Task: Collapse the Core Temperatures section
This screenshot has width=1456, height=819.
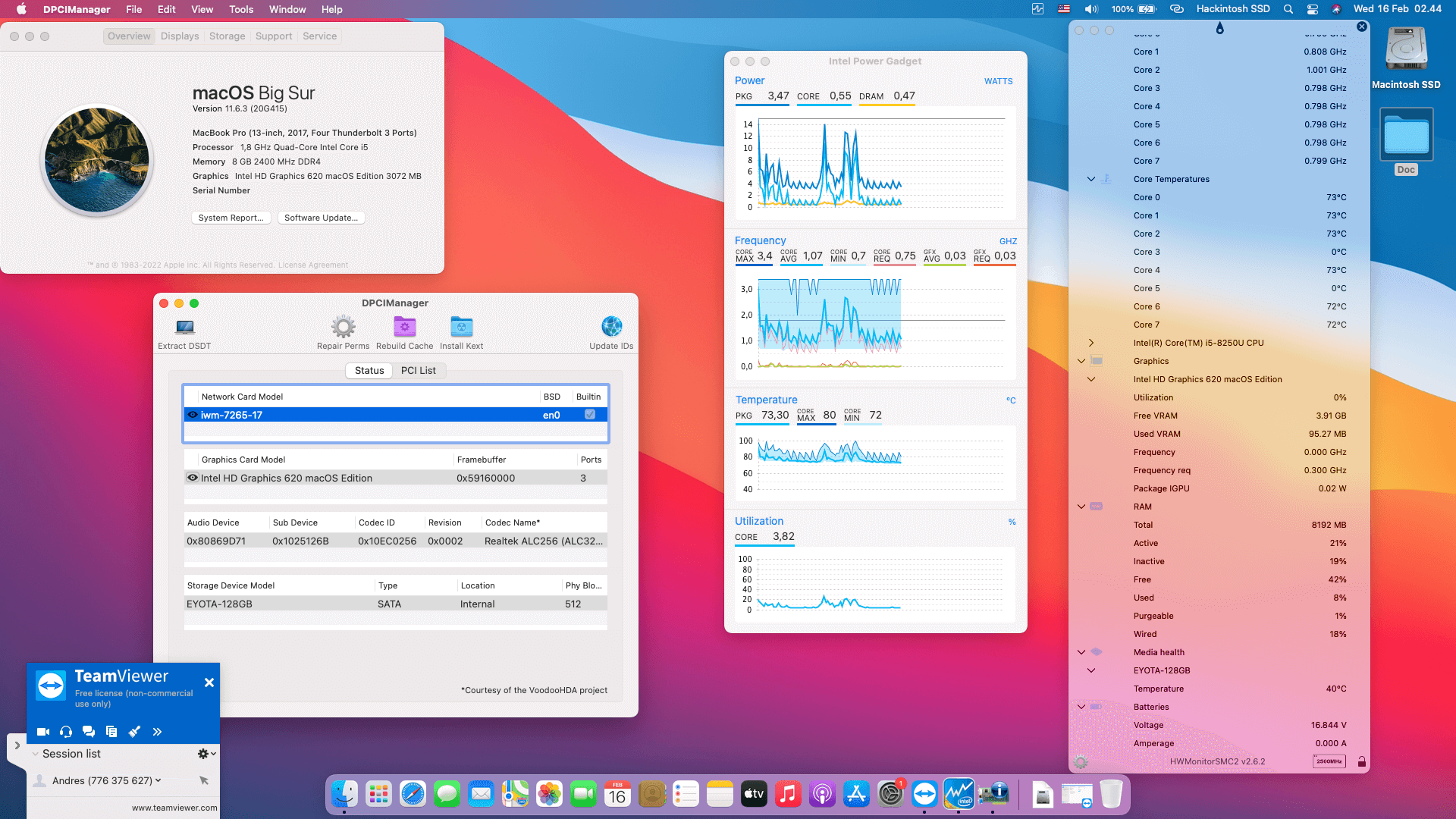Action: coord(1091,179)
